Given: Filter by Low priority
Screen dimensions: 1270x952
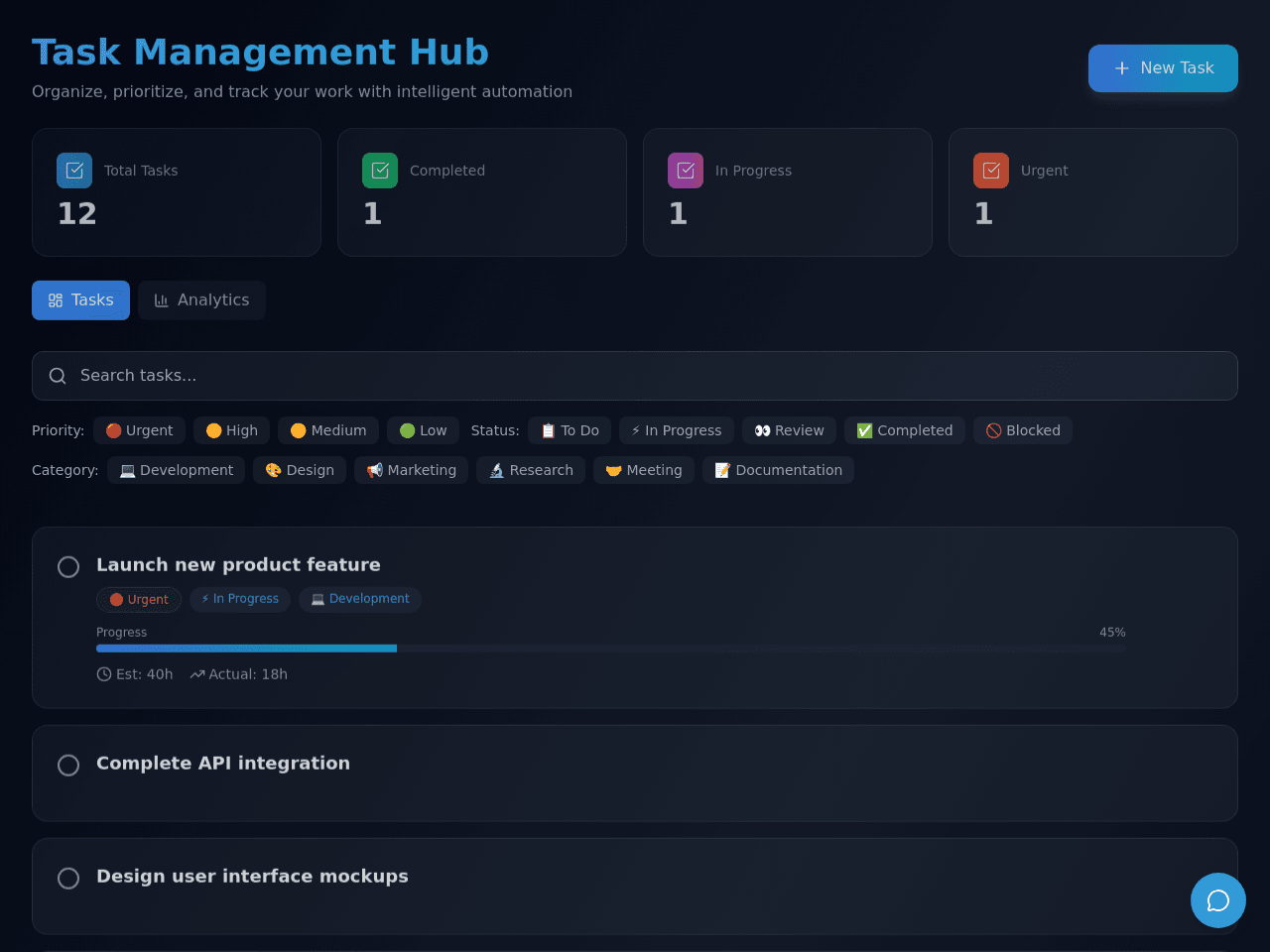Looking at the screenshot, I should [423, 430].
